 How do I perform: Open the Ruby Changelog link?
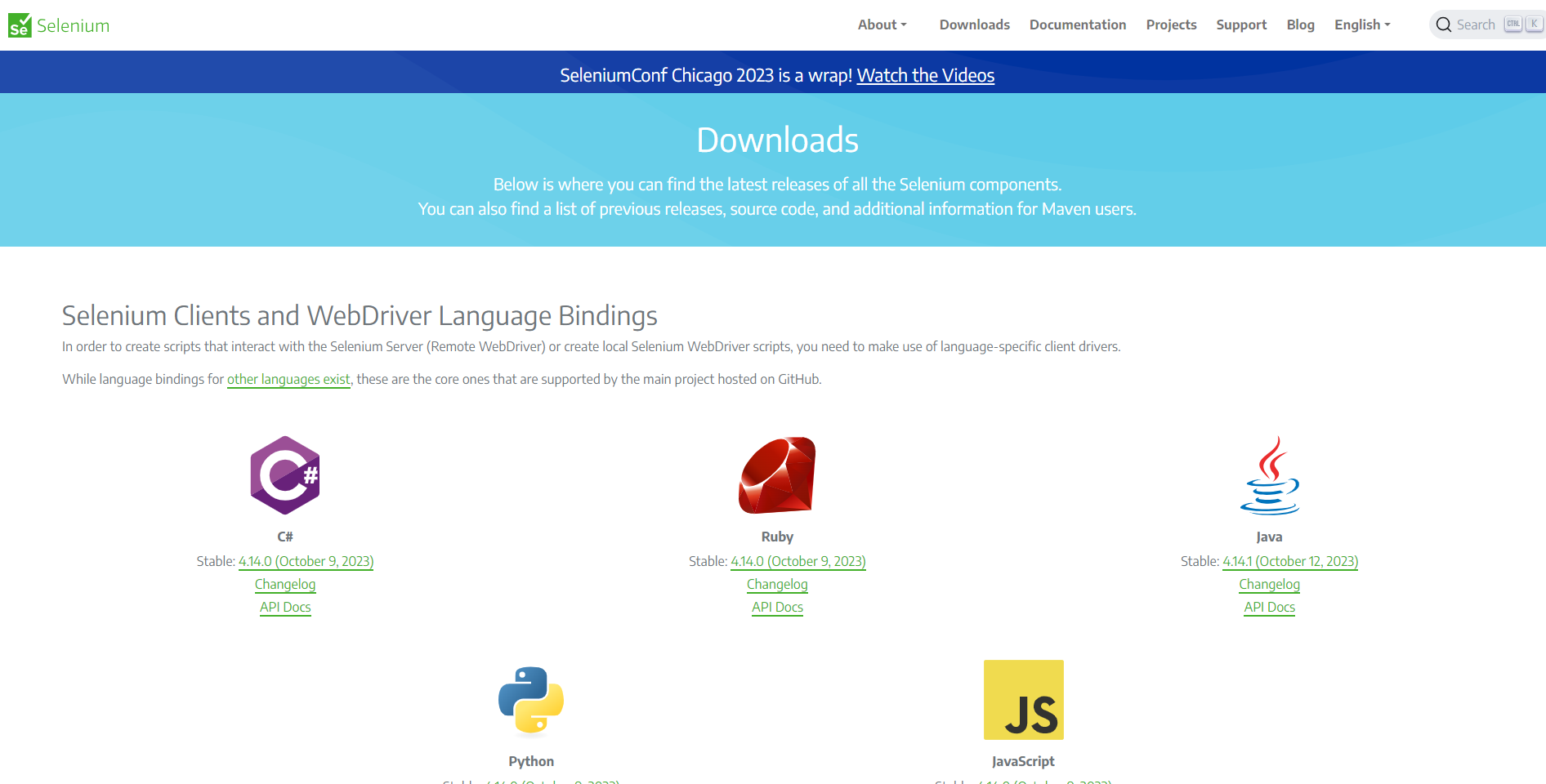(777, 584)
